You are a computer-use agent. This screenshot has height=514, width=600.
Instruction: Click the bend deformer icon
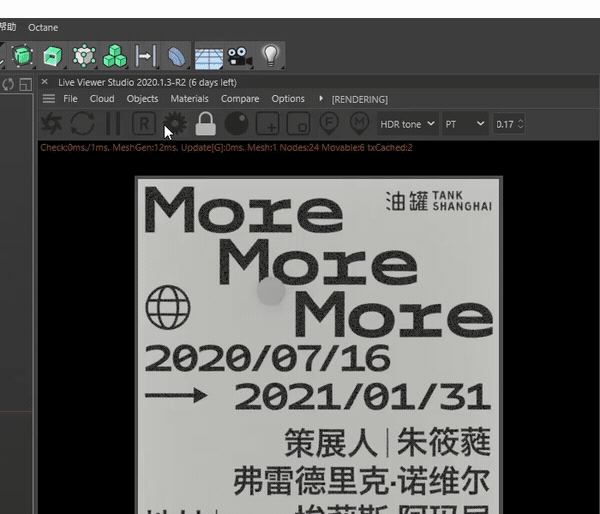tap(176, 56)
